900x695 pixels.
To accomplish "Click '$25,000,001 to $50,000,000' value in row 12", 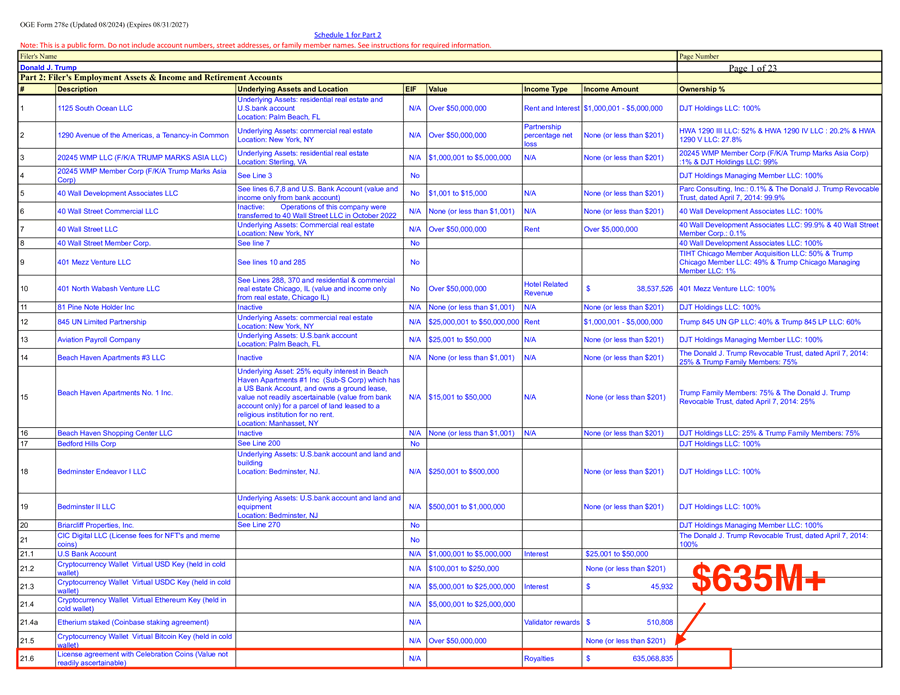I will coord(474,322).
